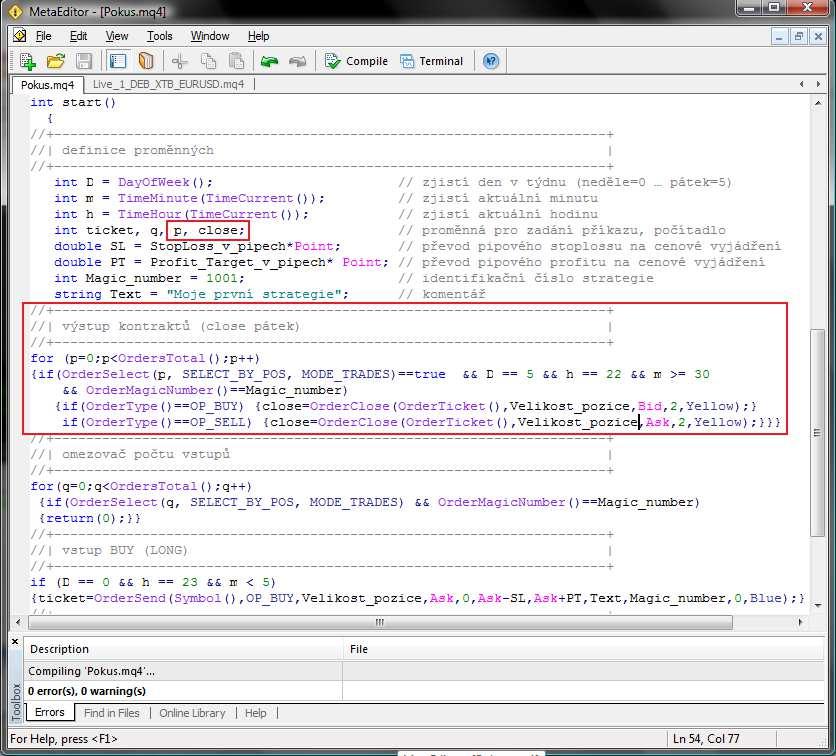Switch to the Pokus.mq4 tab

tap(47, 85)
